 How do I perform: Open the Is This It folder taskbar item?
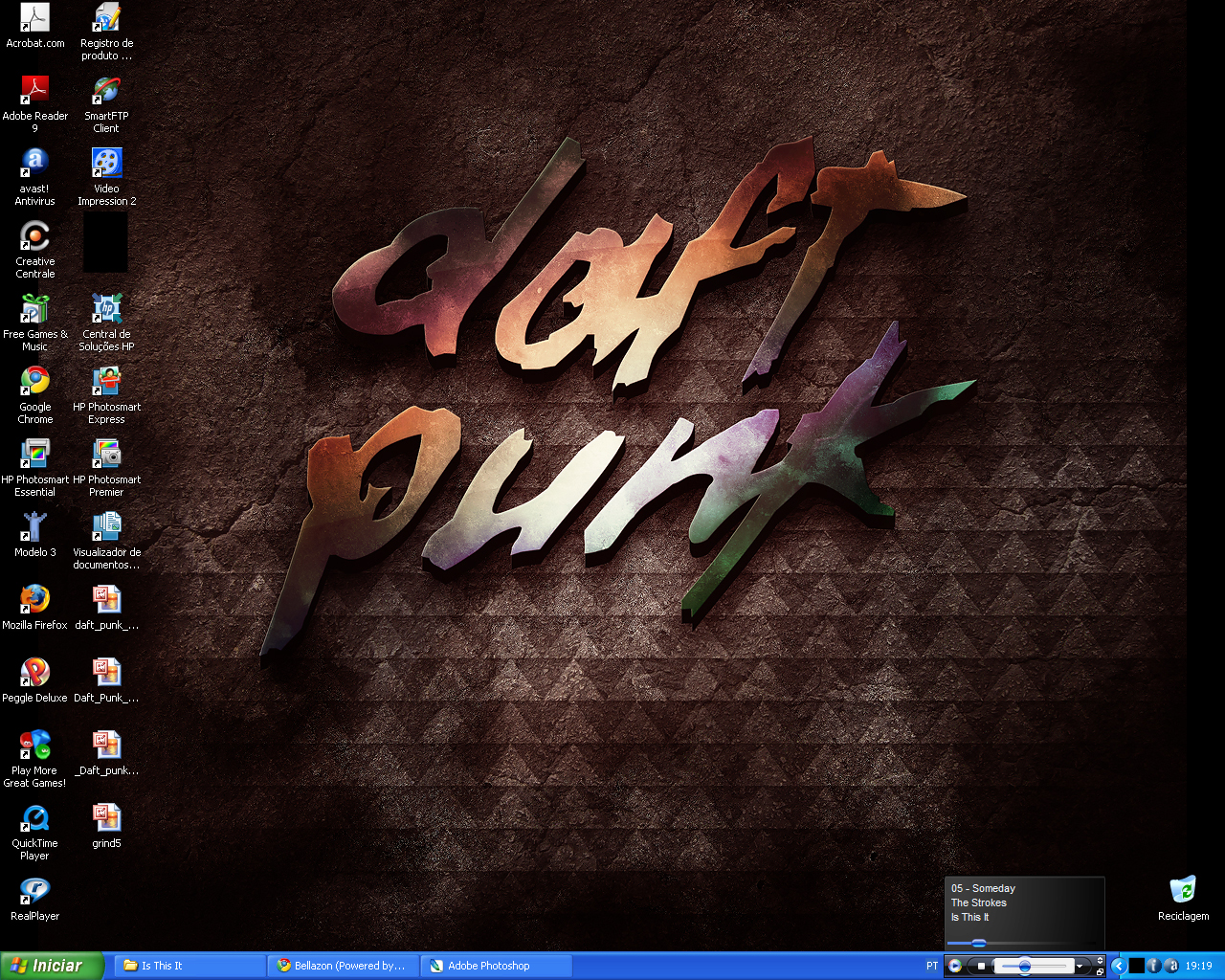click(189, 966)
